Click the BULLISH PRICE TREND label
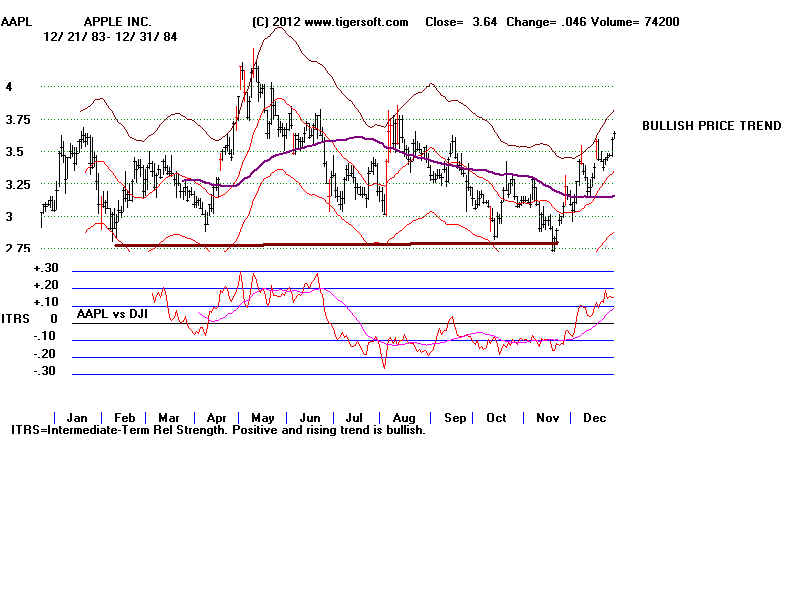 (x=711, y=126)
